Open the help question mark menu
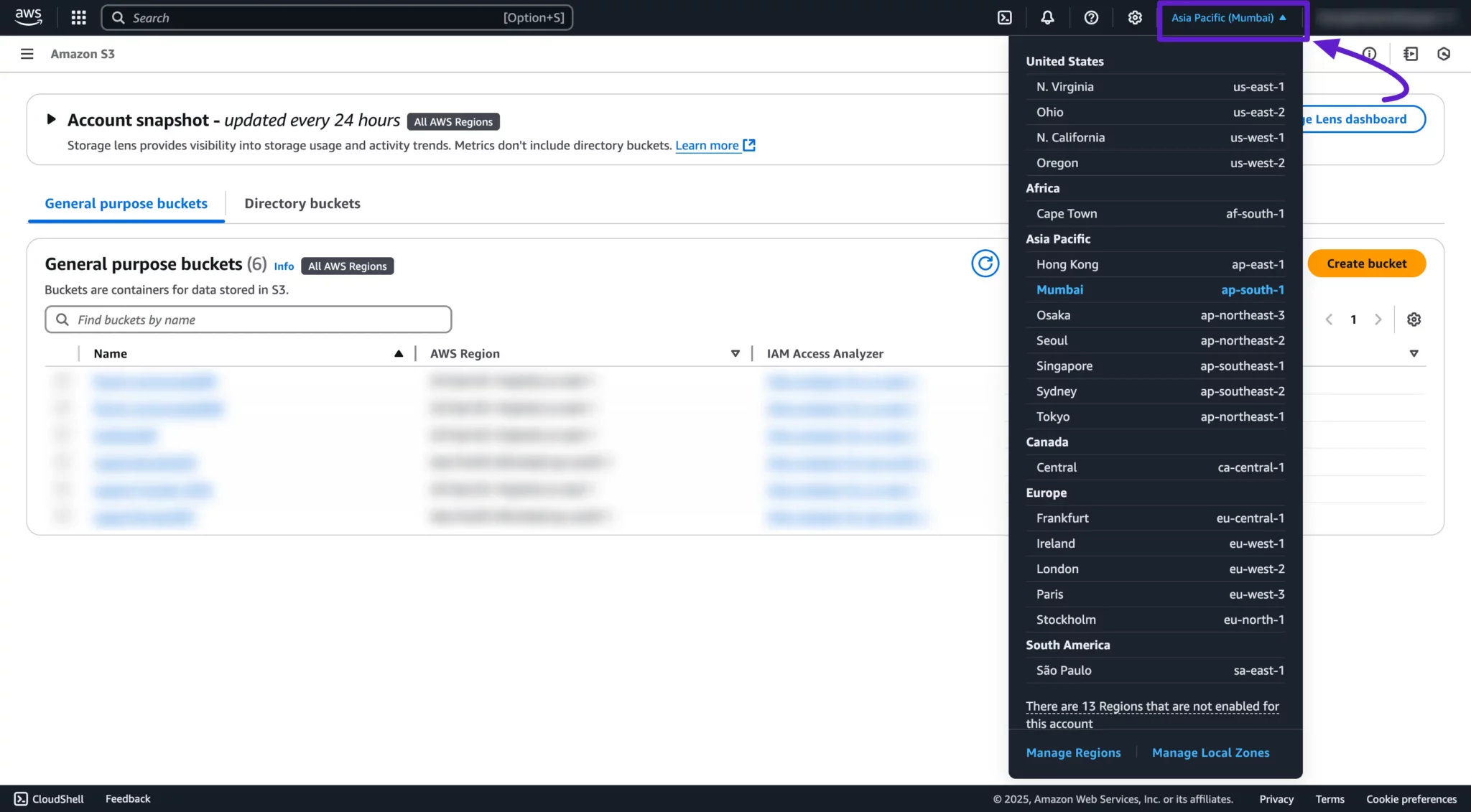1471x812 pixels. coord(1091,18)
